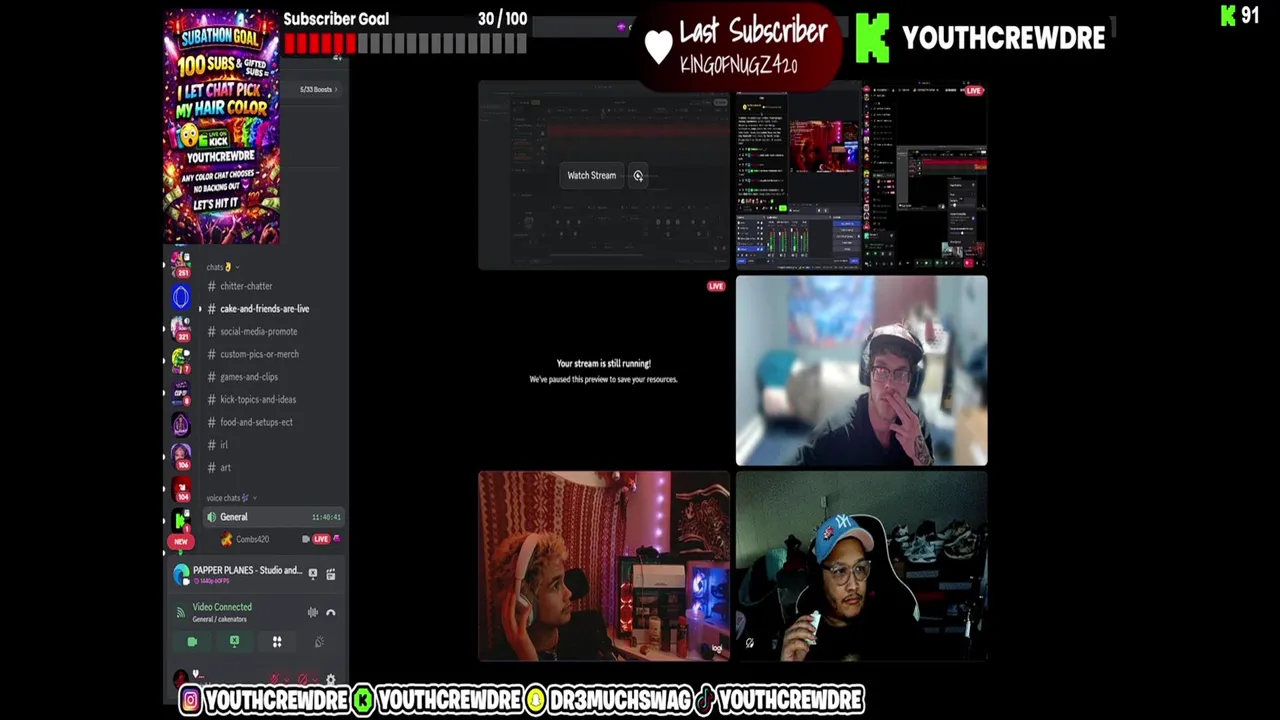Open the Activities four-dots button

click(277, 642)
